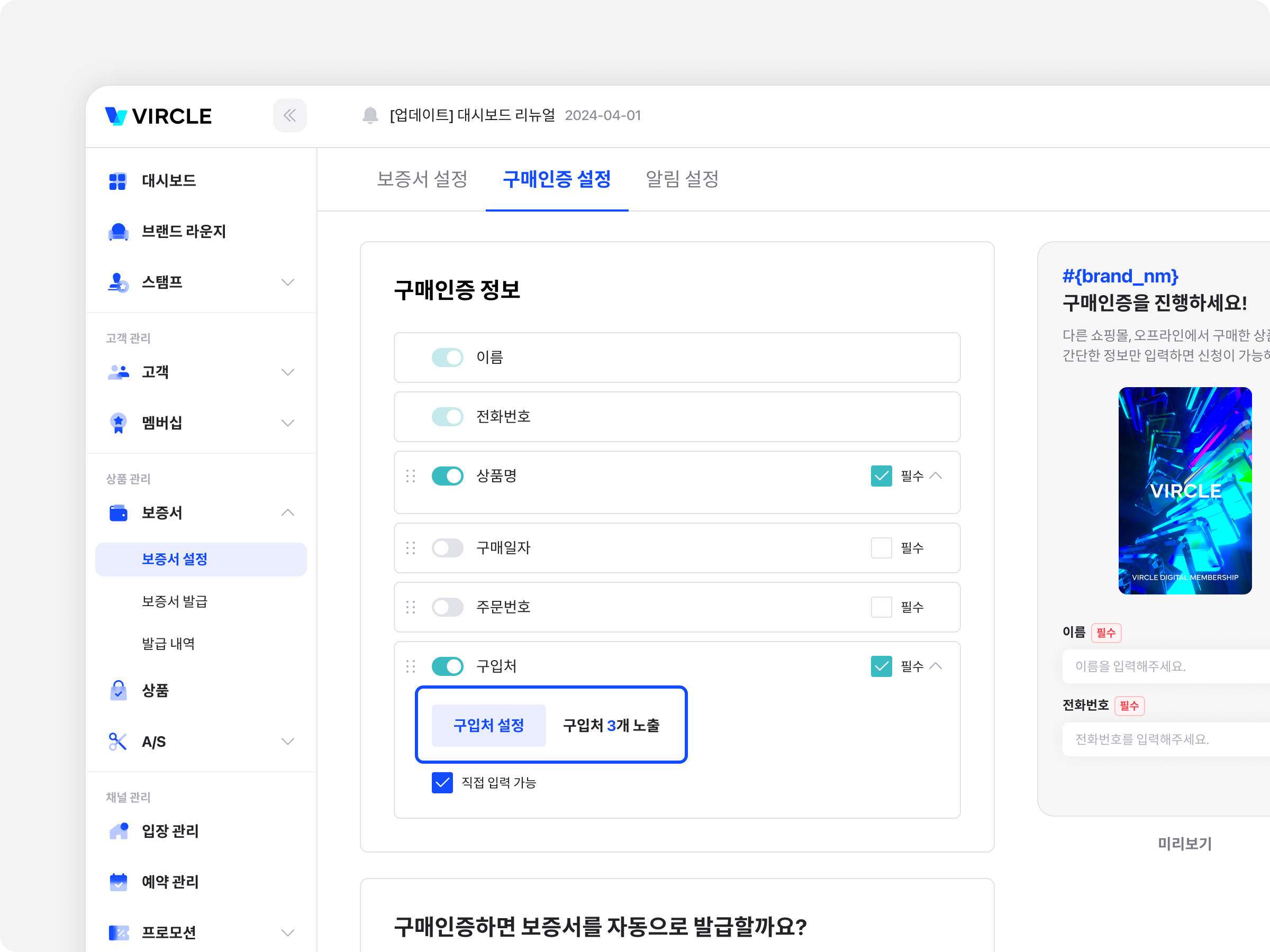Switch to the 알림 설정 tab
Image resolution: width=1270 pixels, height=952 pixels.
(682, 179)
